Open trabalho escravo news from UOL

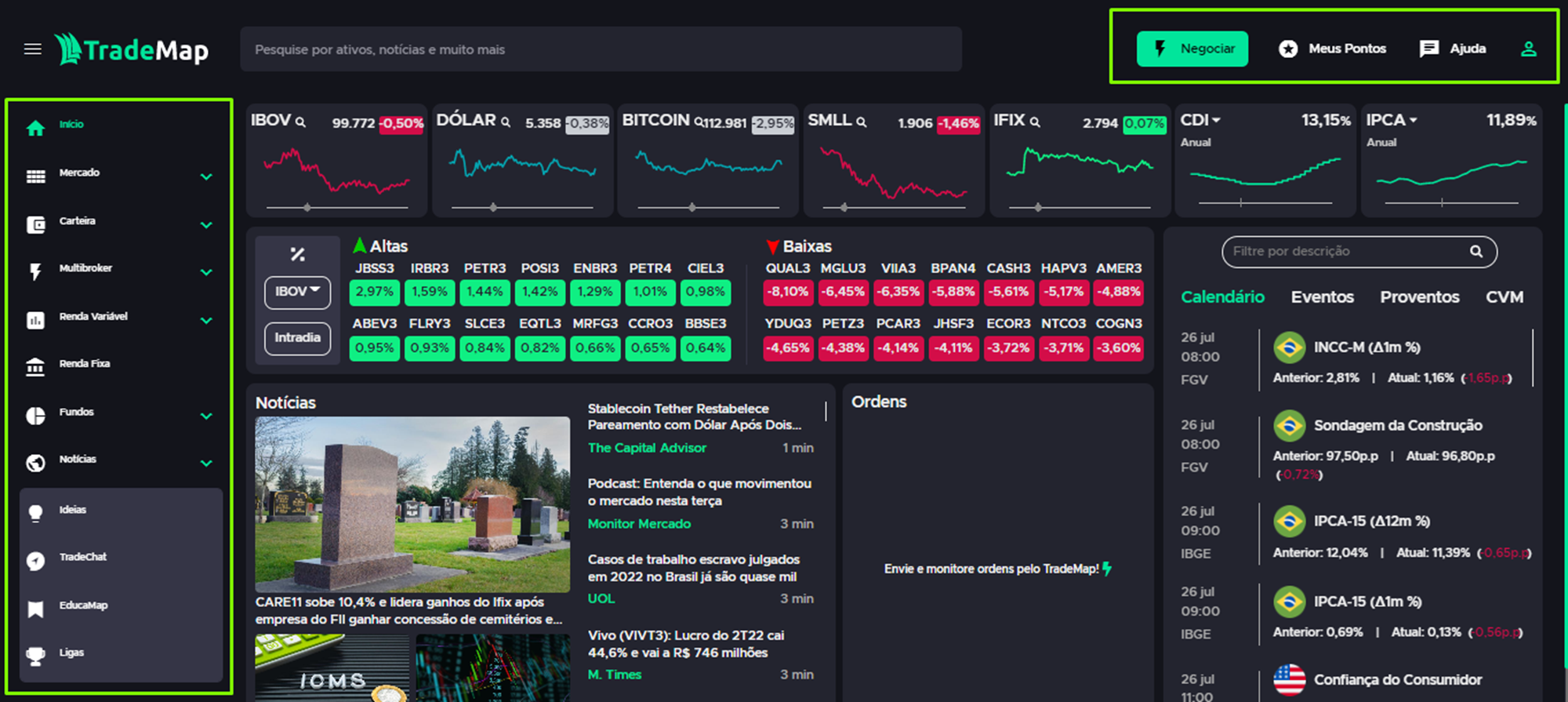pos(694,568)
